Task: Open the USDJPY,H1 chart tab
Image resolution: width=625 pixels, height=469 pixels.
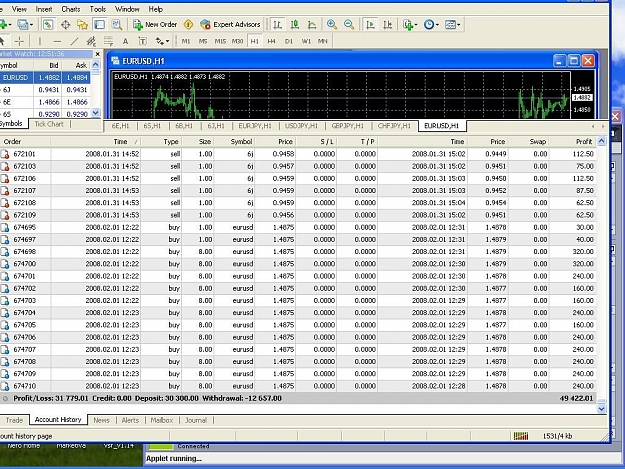Action: [301, 126]
